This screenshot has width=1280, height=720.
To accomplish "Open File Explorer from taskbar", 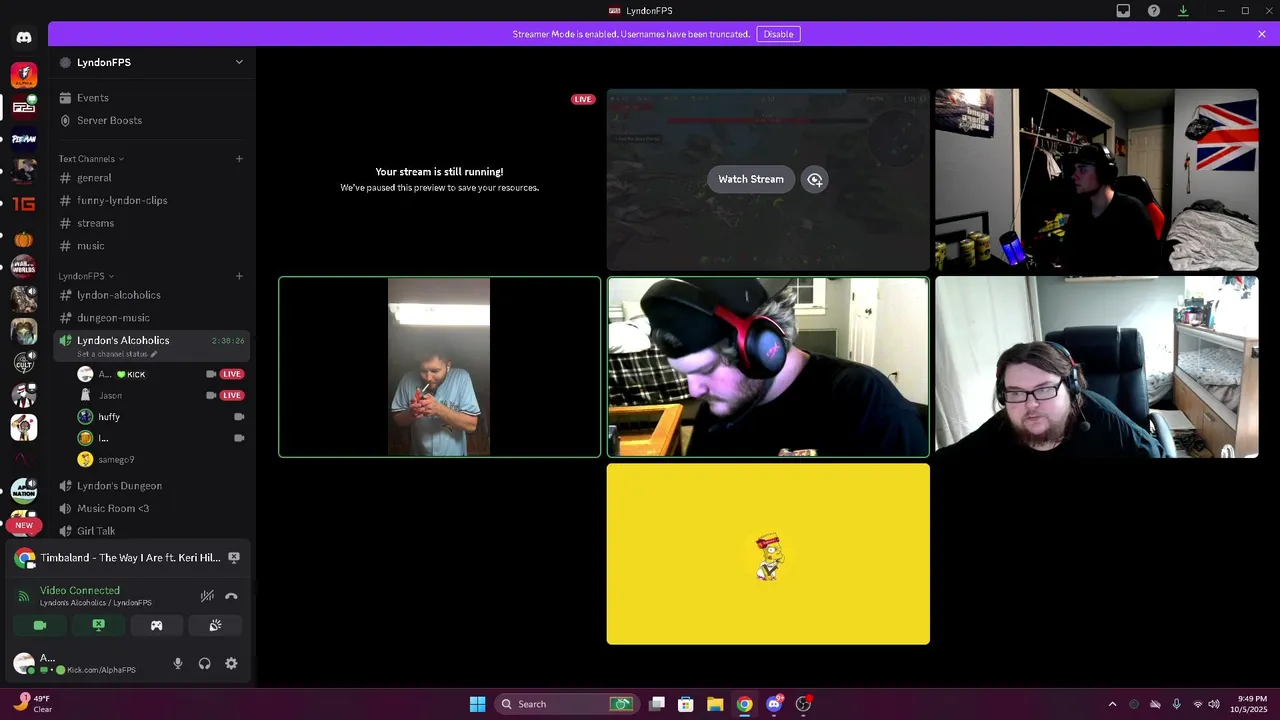I will 715,704.
